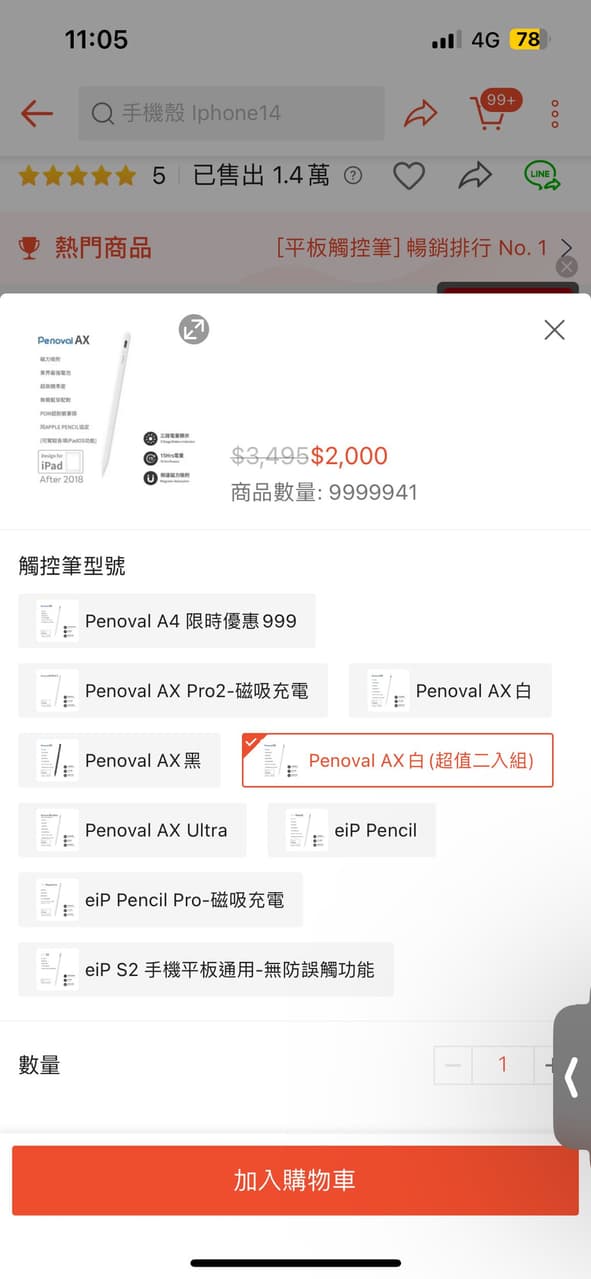This screenshot has width=591, height=1279.
Task: Tap the magnifier icon in the search bar
Action: pos(101,114)
